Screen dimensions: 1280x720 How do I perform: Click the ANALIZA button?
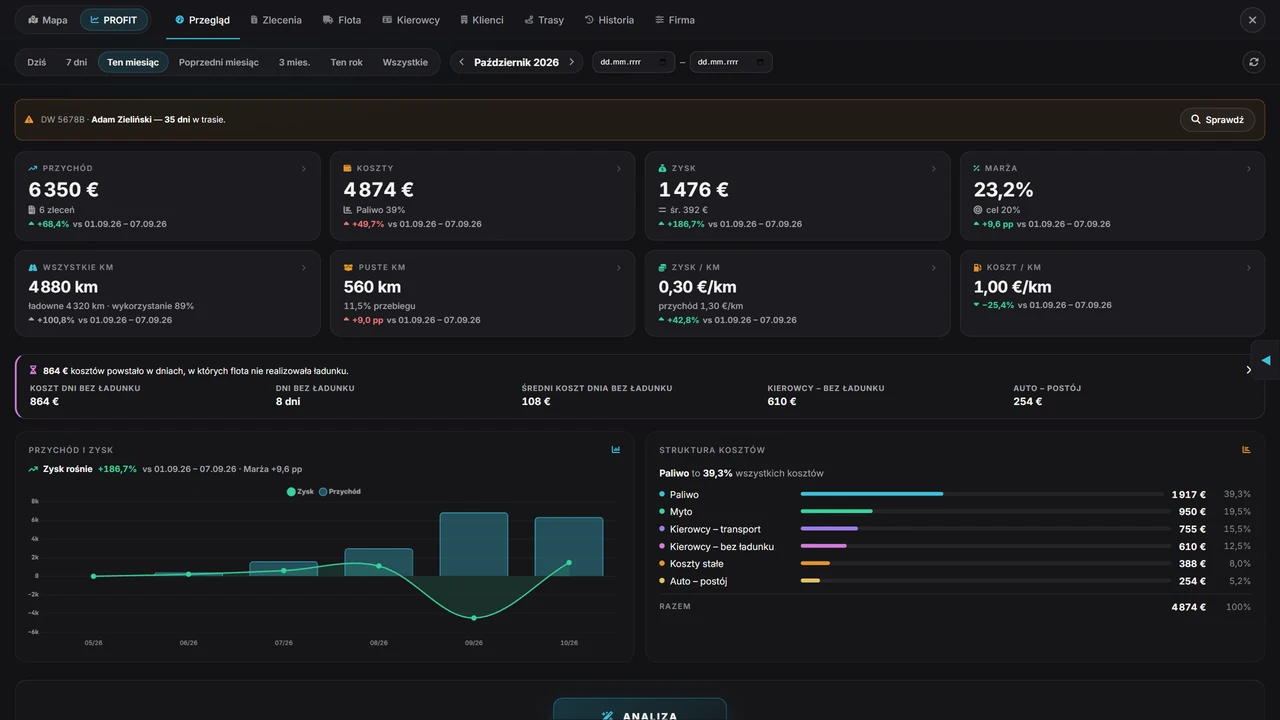click(x=640, y=712)
